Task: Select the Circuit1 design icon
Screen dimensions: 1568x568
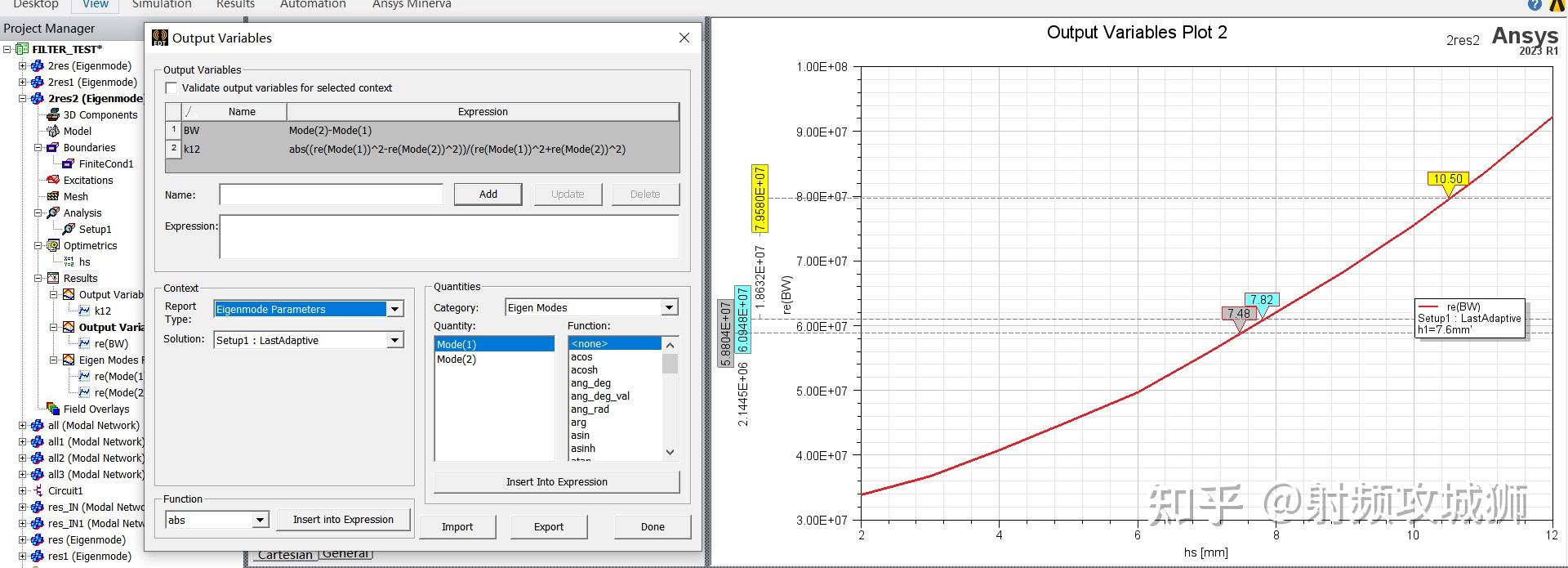Action: [37, 490]
